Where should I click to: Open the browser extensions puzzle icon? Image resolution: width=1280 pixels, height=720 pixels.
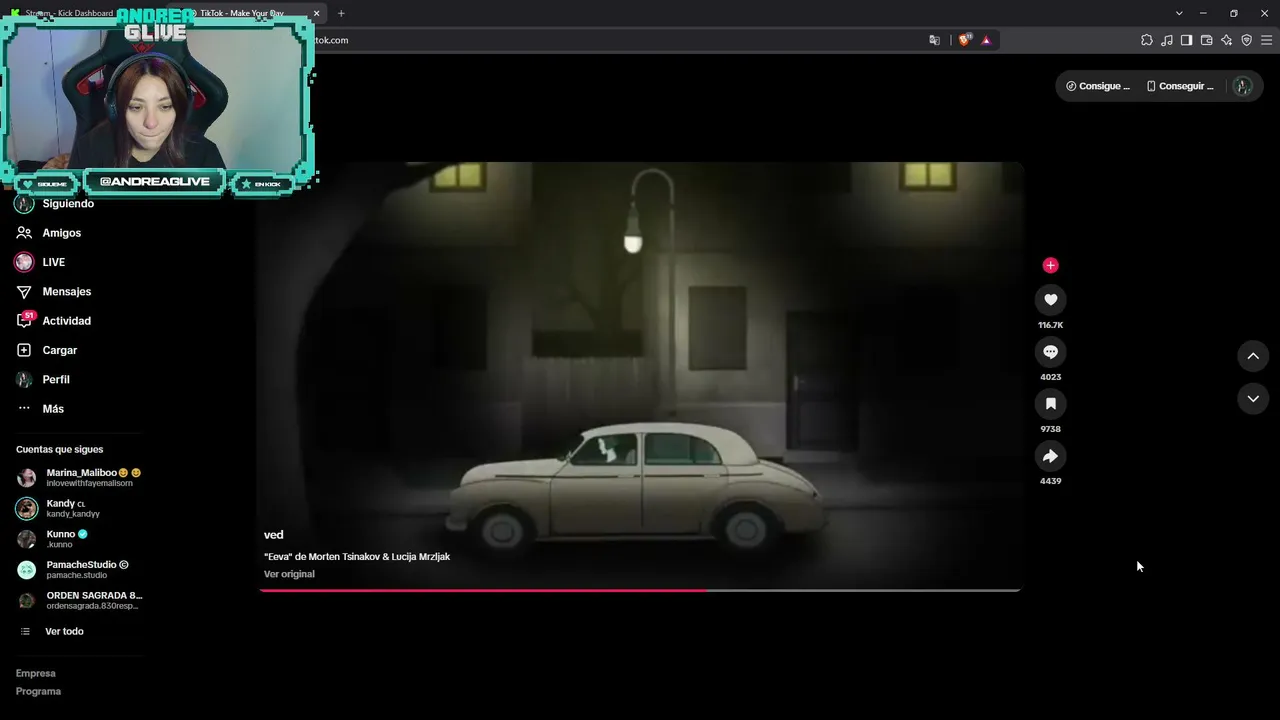[x=1147, y=40]
